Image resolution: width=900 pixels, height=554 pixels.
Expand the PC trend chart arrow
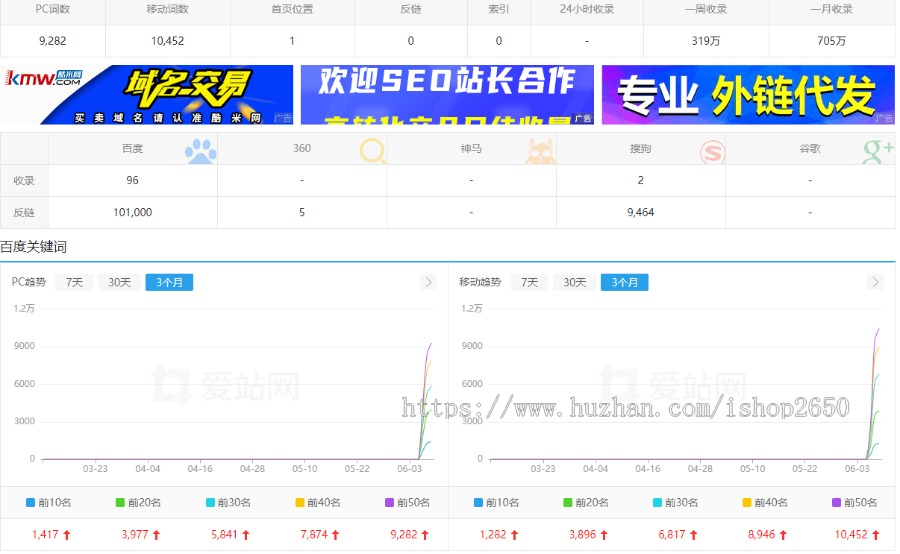[x=429, y=282]
